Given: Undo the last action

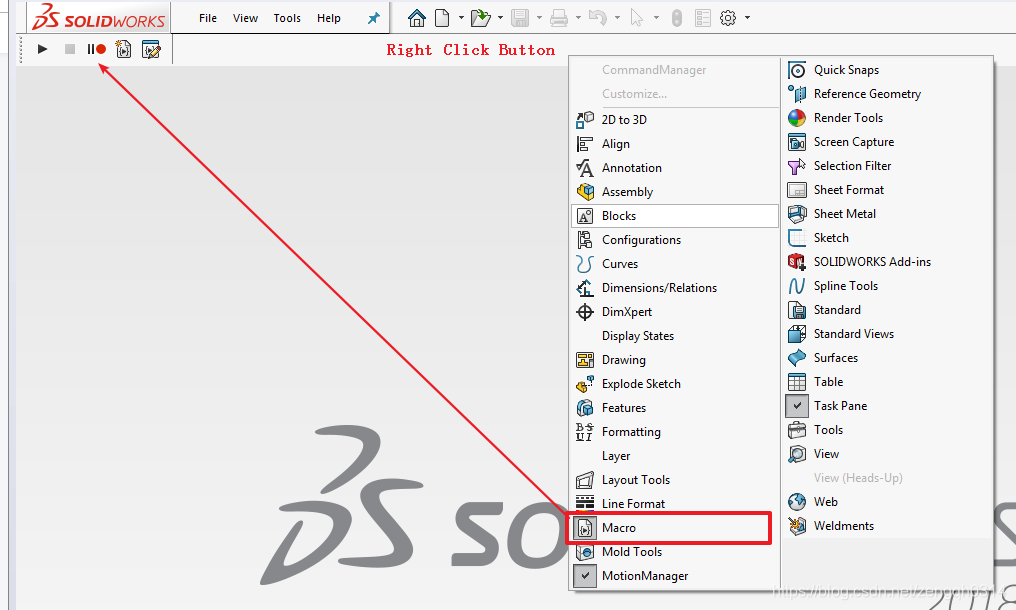Looking at the screenshot, I should pyautogui.click(x=597, y=18).
